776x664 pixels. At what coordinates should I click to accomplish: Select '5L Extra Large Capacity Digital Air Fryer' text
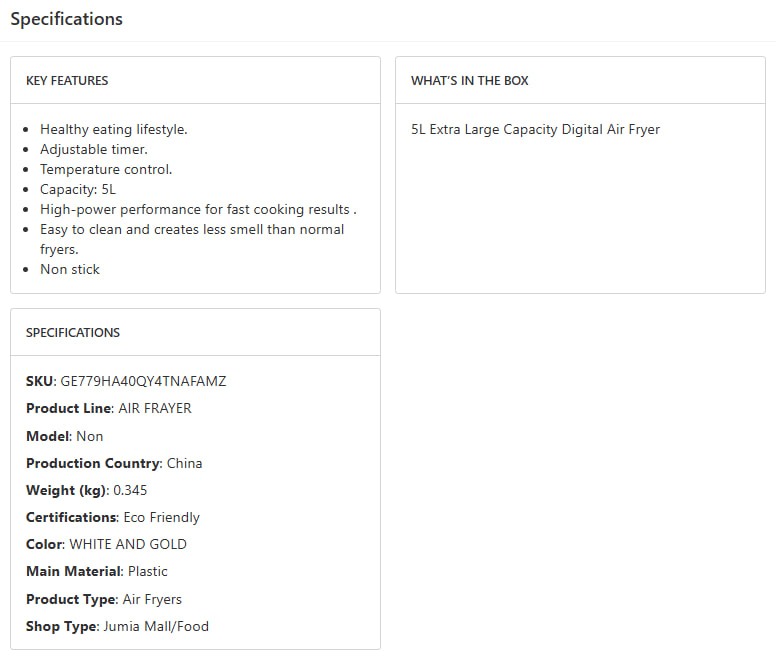535,129
